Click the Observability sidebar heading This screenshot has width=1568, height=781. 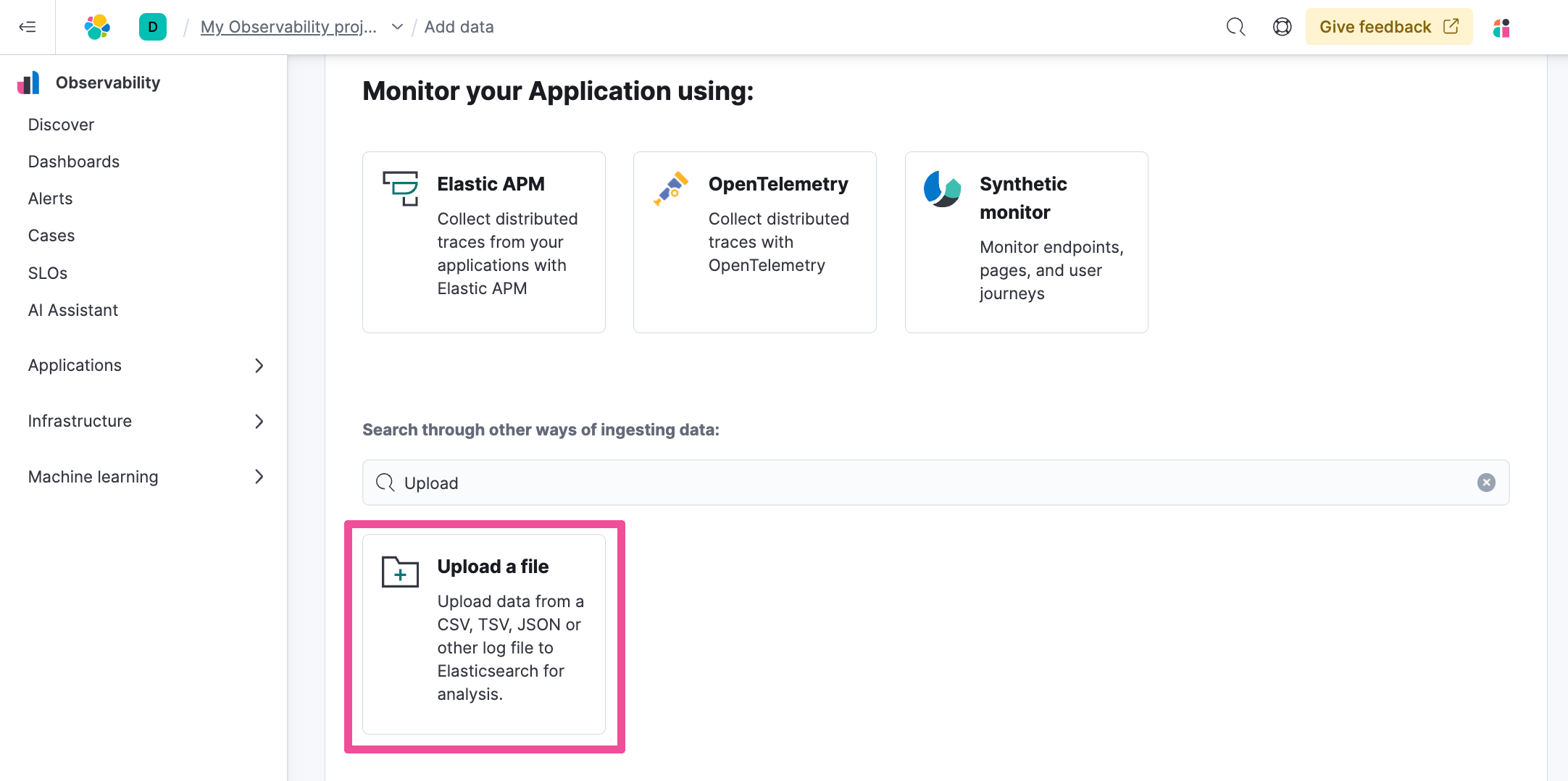pos(108,83)
